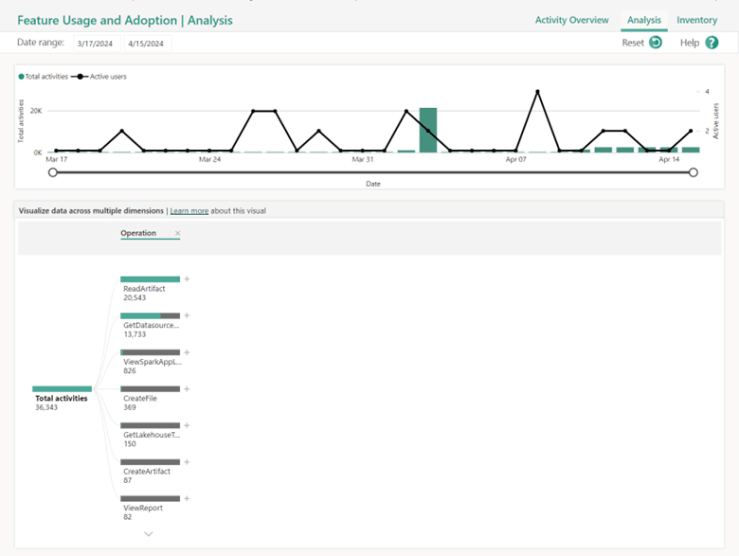Remove the Operation dimension with X icon
739x556 pixels.
pos(177,233)
